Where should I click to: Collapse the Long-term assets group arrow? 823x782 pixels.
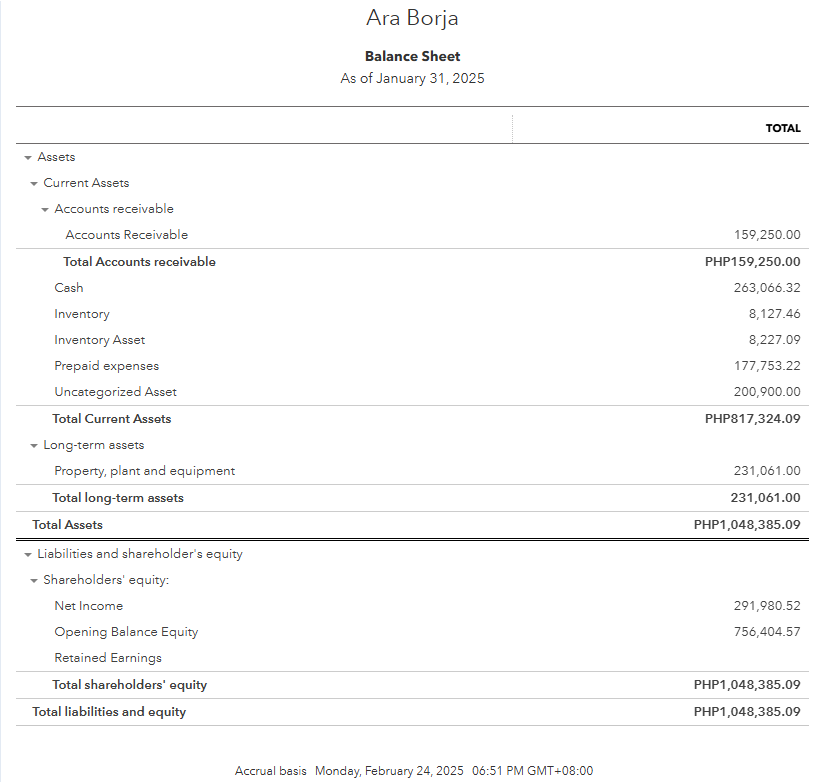click(x=34, y=445)
